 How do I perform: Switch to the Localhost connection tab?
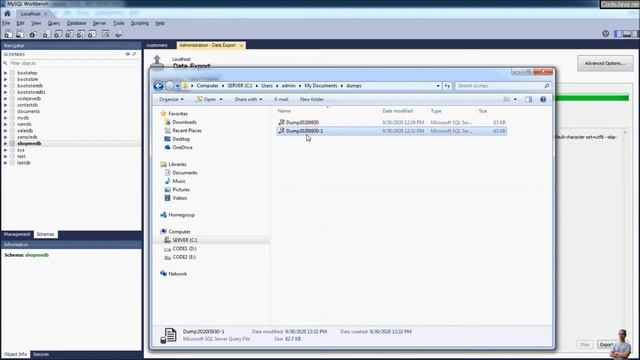point(31,14)
